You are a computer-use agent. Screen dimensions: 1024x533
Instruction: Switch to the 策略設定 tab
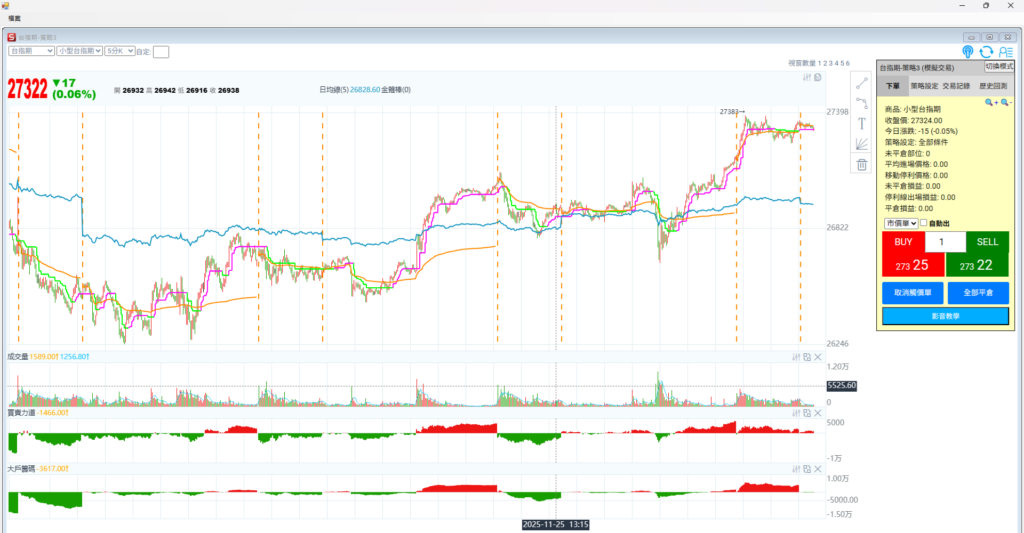(x=925, y=87)
